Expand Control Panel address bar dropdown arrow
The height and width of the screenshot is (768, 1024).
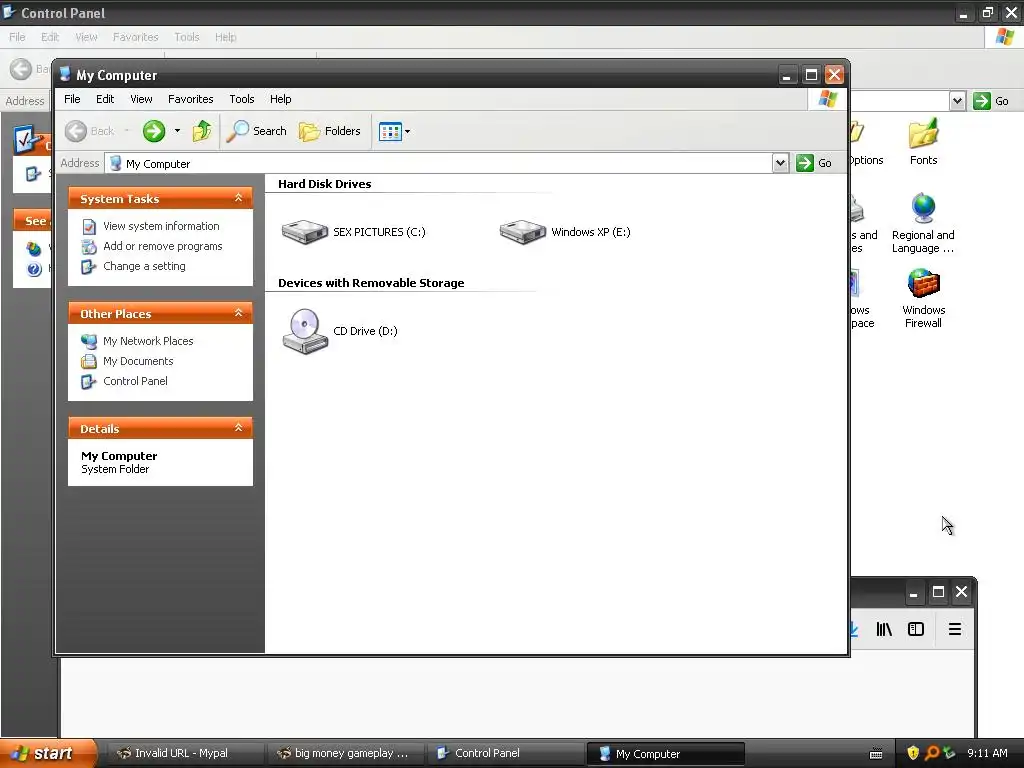(x=957, y=101)
